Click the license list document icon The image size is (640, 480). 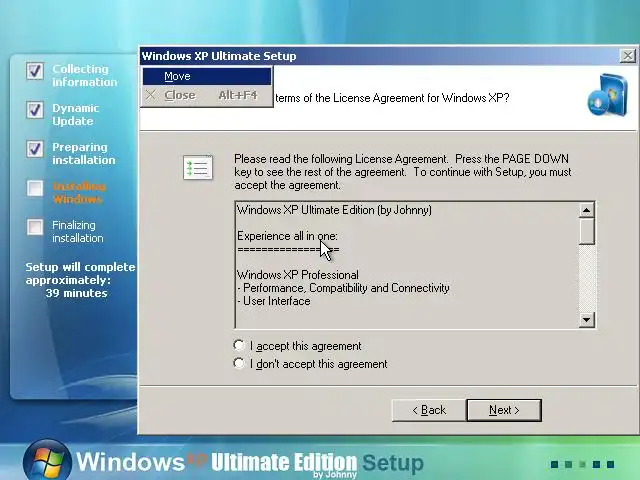[198, 167]
